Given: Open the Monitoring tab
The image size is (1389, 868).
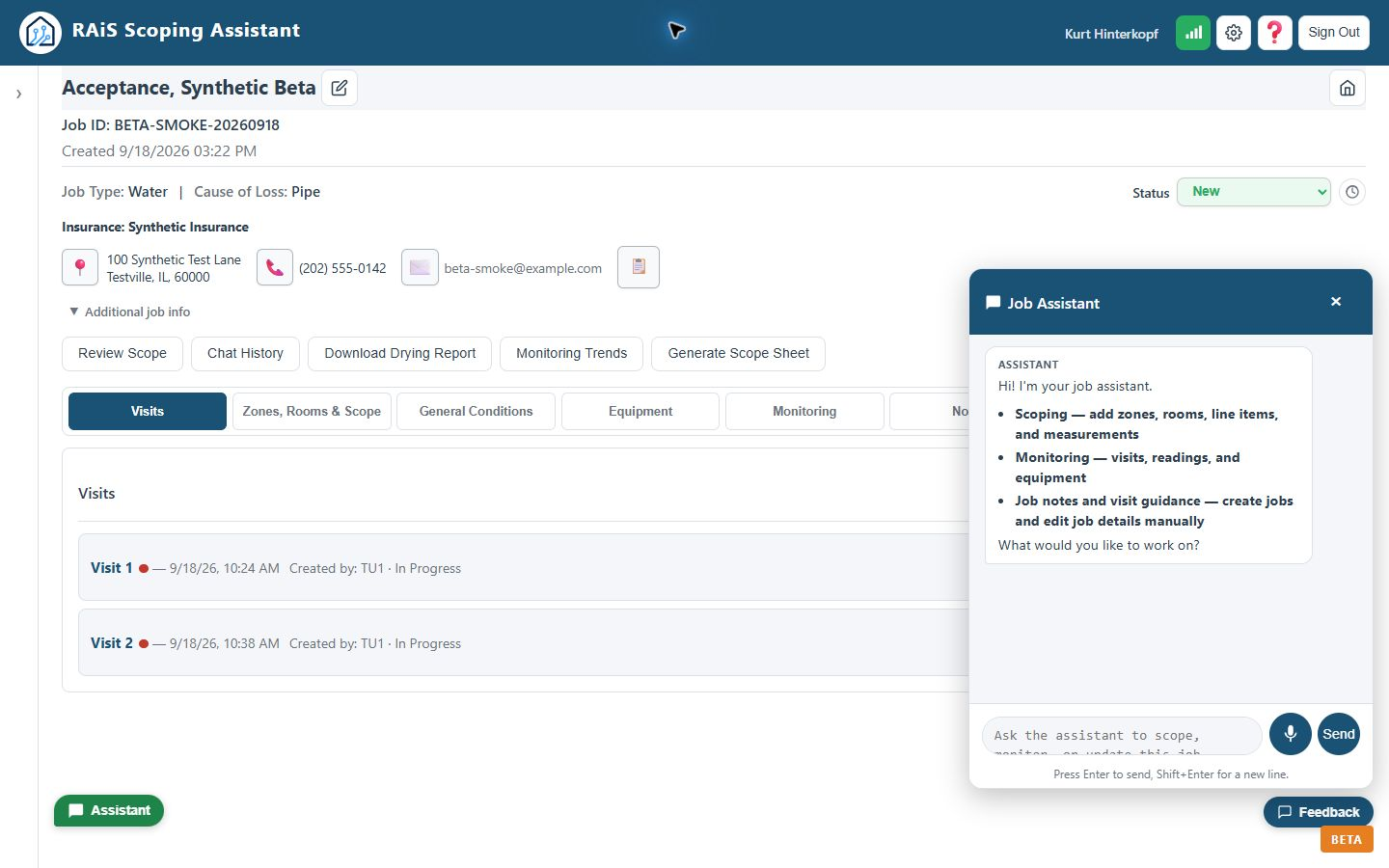Looking at the screenshot, I should tap(804, 411).
